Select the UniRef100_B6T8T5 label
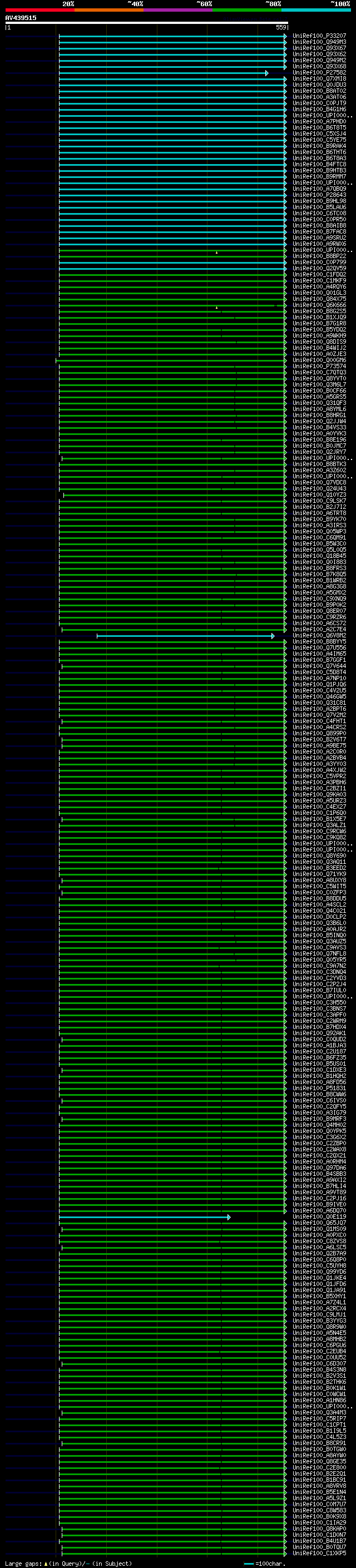 [319, 128]
